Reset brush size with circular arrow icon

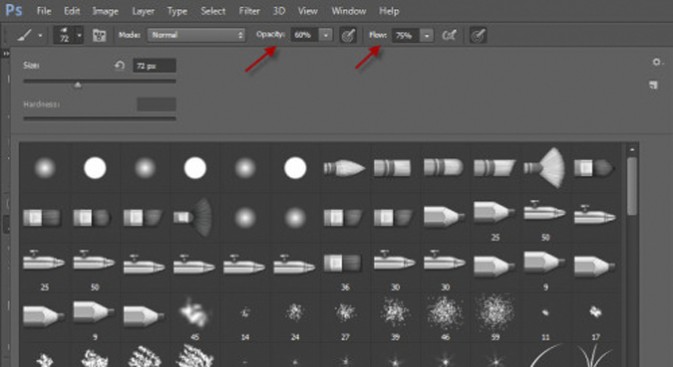click(119, 65)
